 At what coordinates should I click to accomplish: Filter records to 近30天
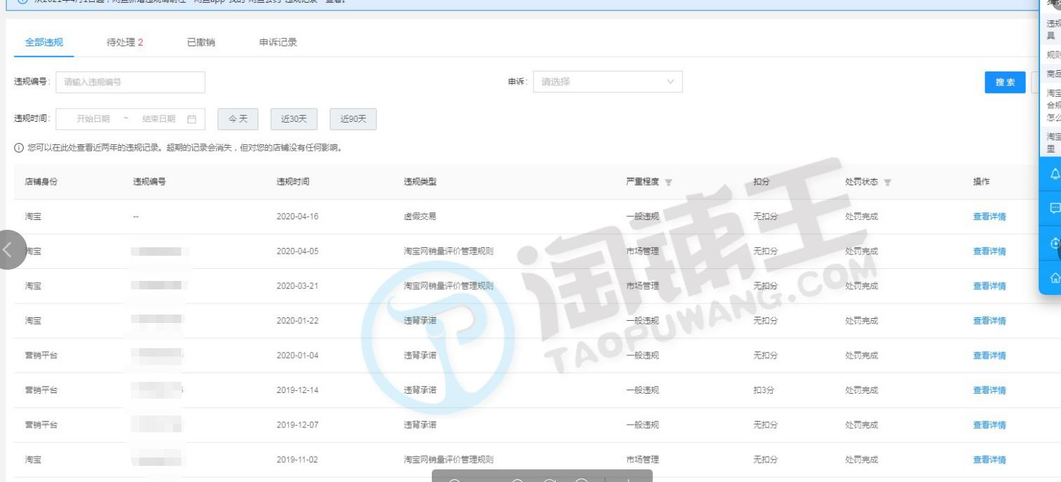293,119
